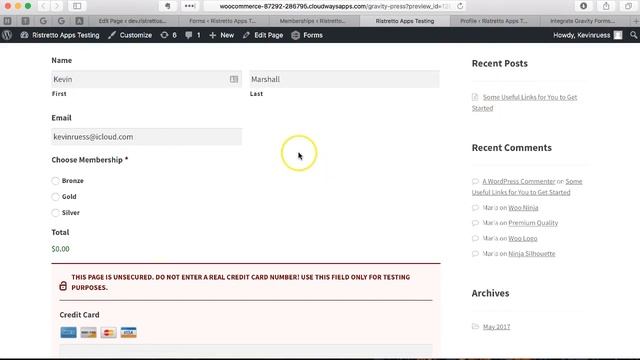The image size is (640, 360).
Task: Open the Forms admin menu
Action: tap(307, 35)
